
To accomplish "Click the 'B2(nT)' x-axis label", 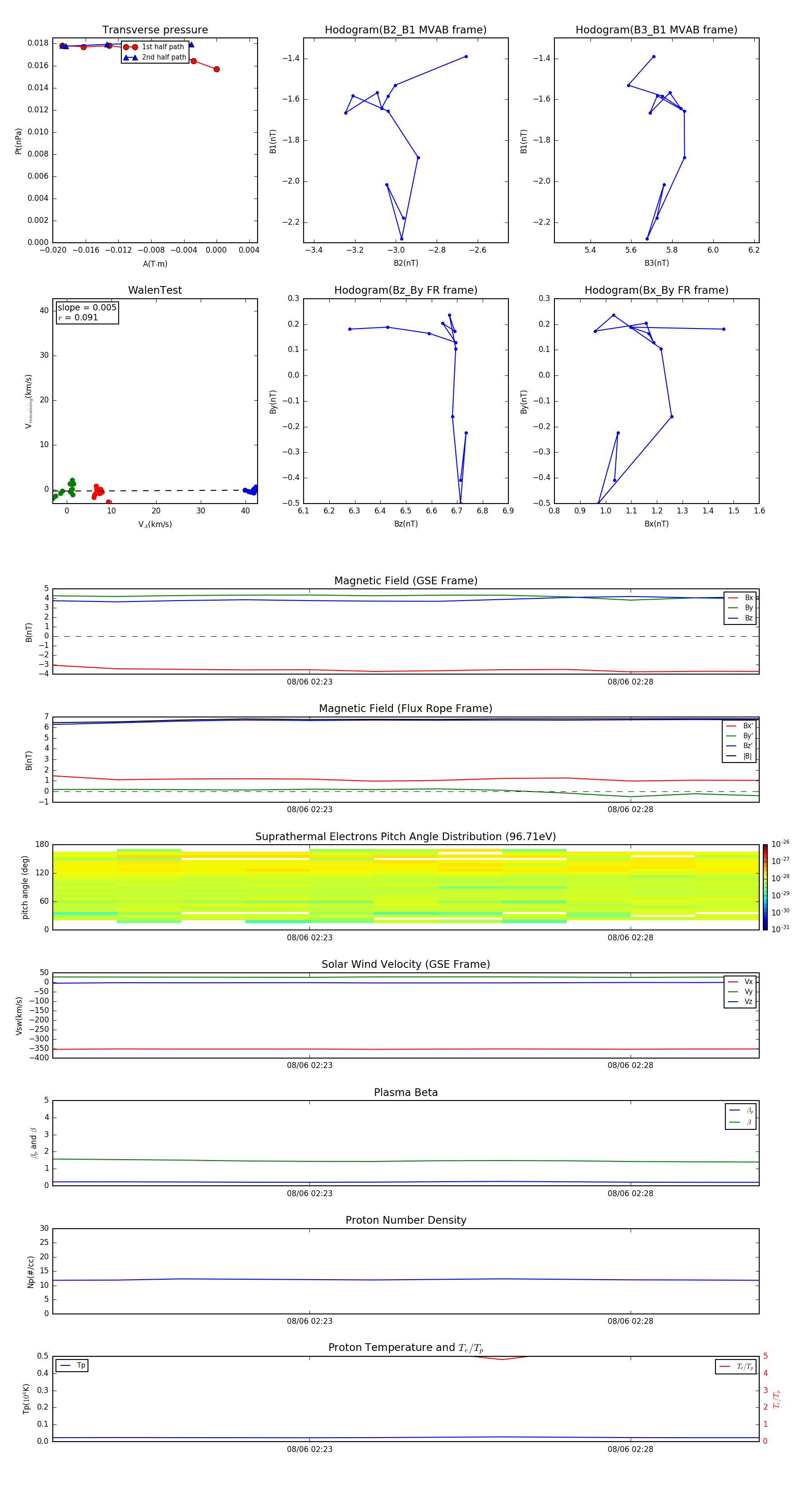I will [406, 263].
